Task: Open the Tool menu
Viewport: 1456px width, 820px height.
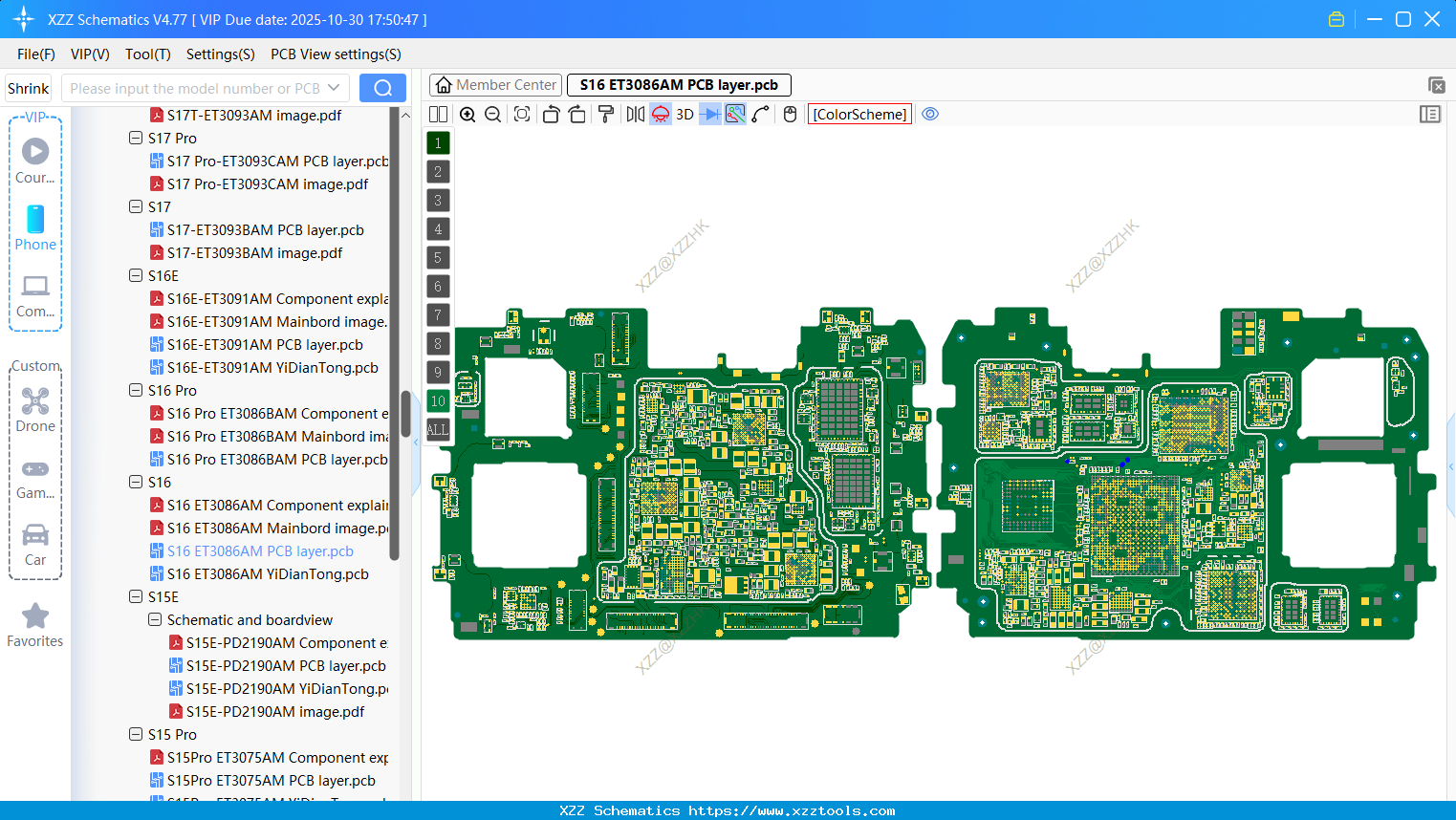Action: pos(147,54)
